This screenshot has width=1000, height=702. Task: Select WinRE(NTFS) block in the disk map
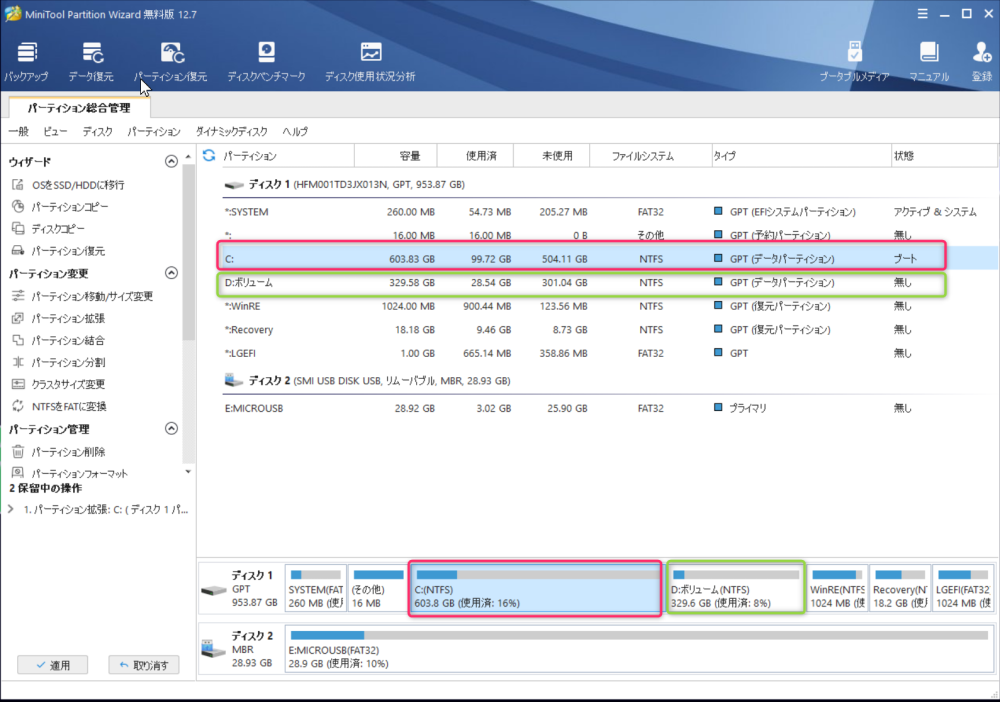(x=837, y=588)
